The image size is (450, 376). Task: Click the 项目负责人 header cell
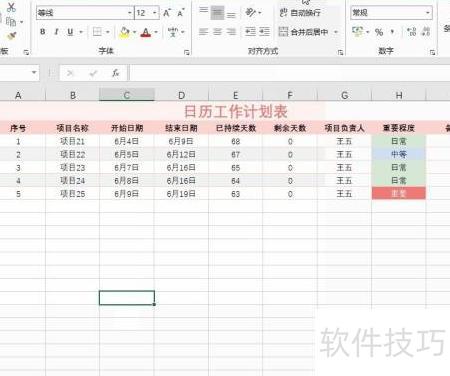click(x=344, y=128)
